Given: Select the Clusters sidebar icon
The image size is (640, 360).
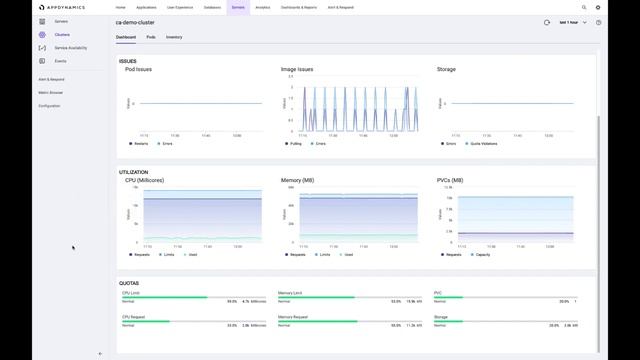Looking at the screenshot, I should [42, 35].
